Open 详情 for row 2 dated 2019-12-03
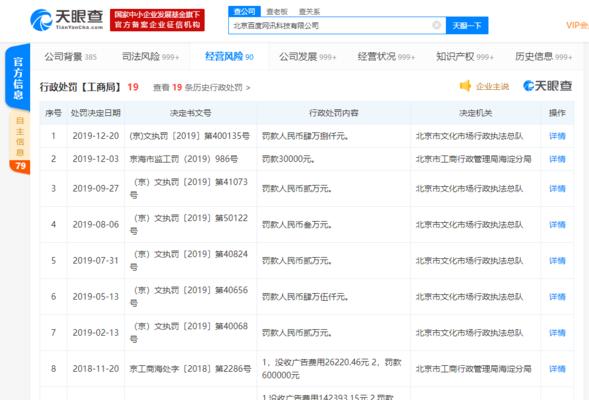 click(x=557, y=159)
